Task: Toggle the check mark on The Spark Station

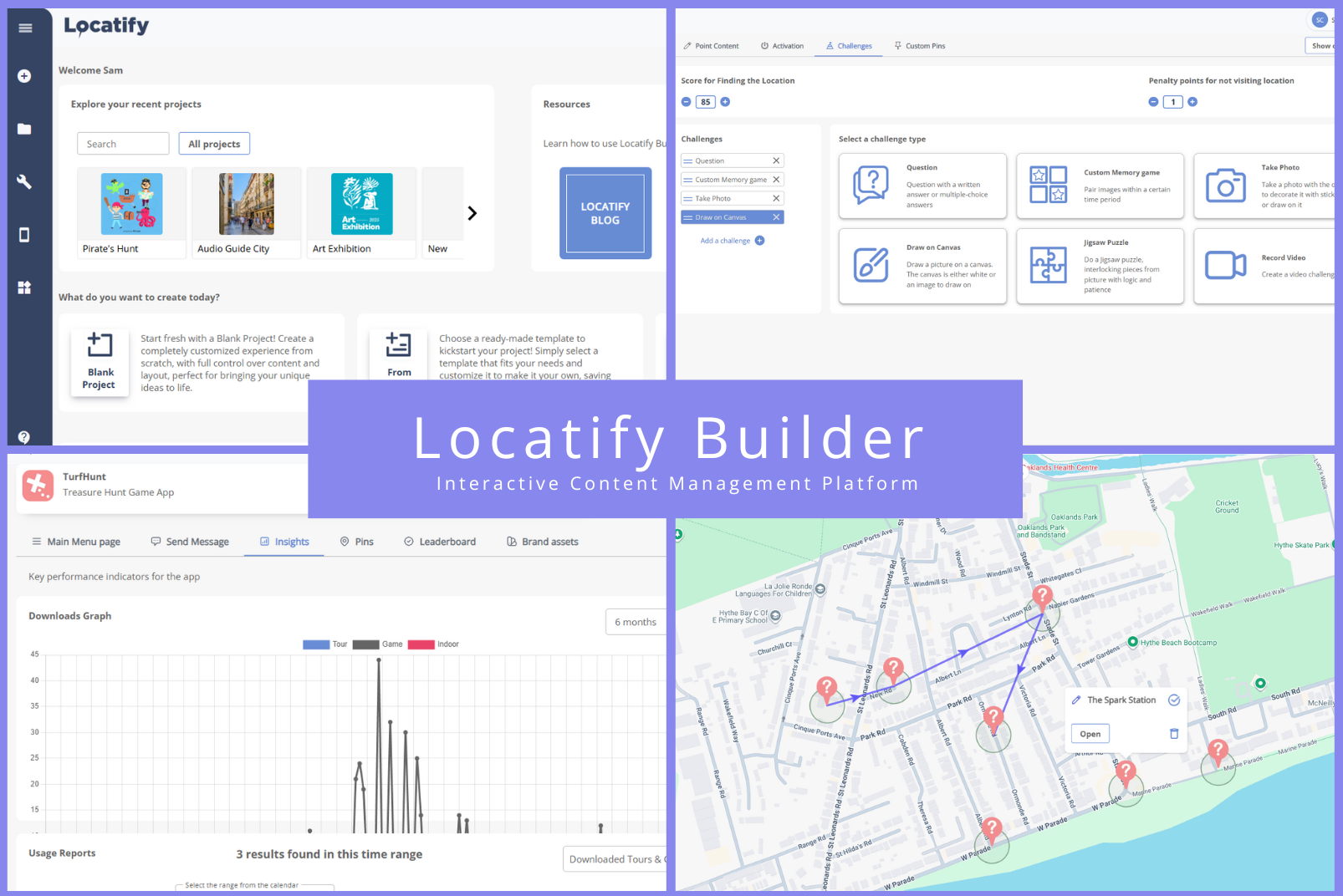Action: 1174,700
